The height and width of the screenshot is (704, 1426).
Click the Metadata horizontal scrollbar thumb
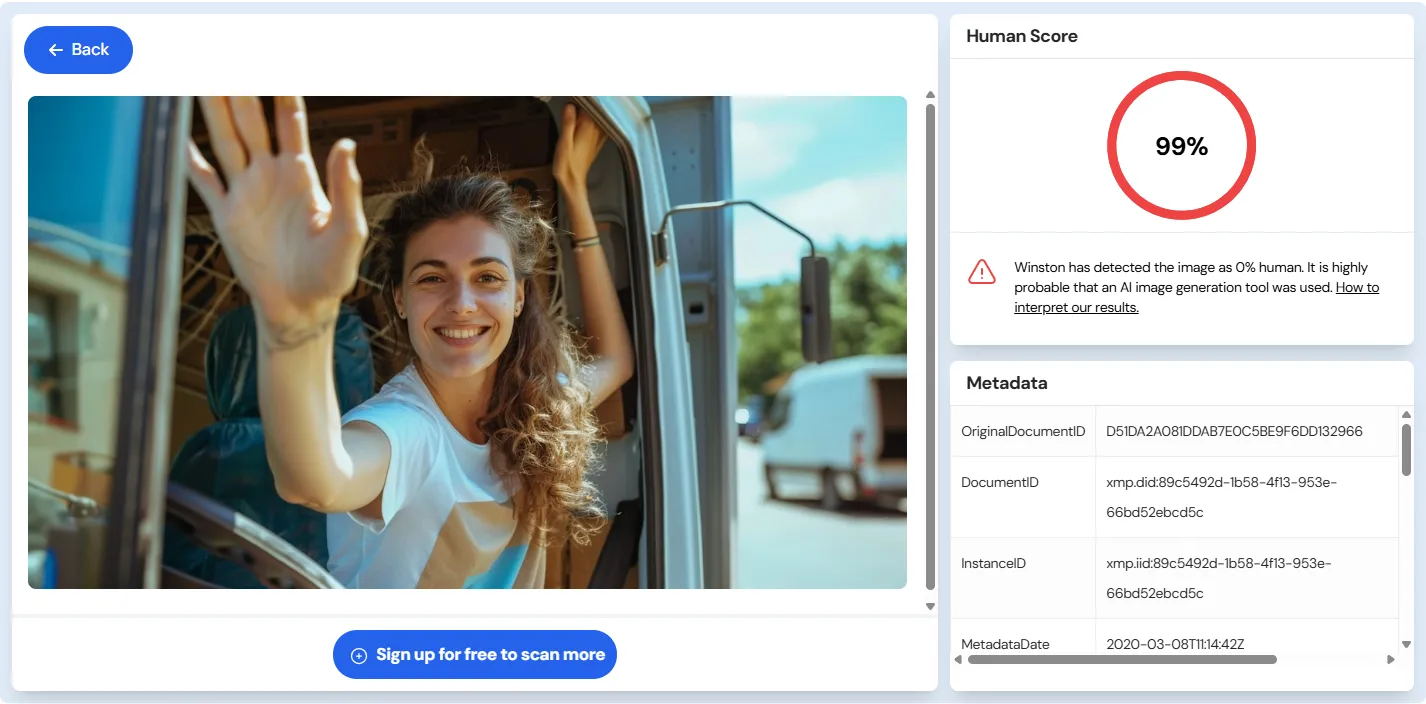coord(1121,659)
